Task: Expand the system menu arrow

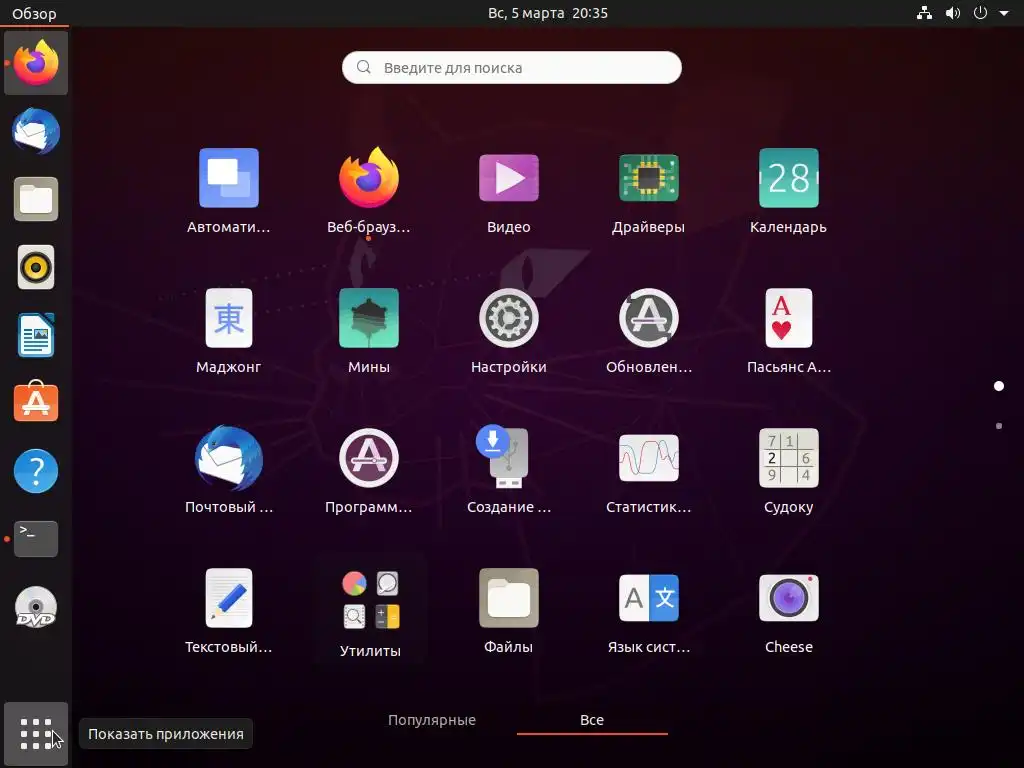Action: (1004, 13)
